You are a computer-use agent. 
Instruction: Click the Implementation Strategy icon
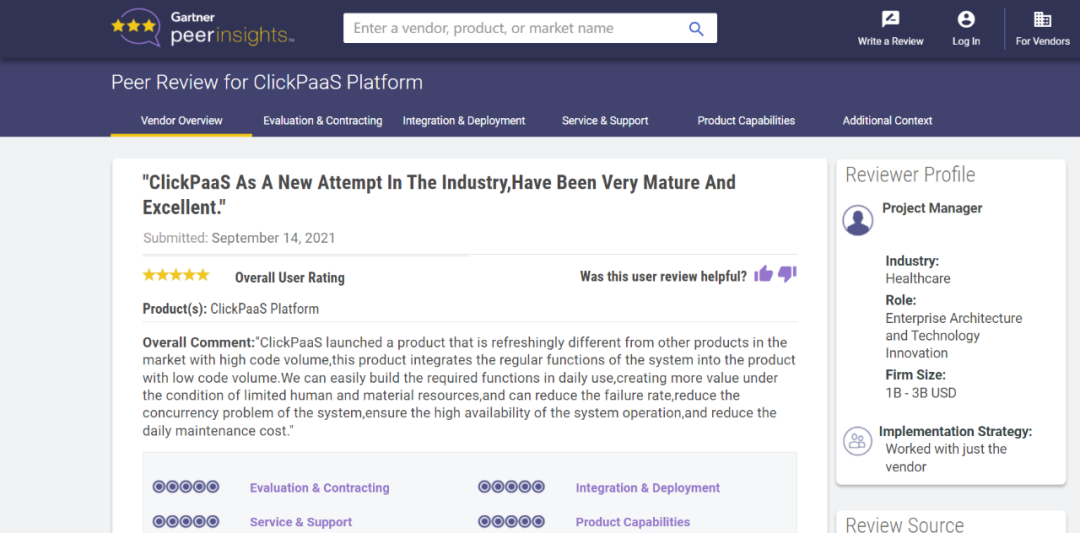tap(857, 441)
